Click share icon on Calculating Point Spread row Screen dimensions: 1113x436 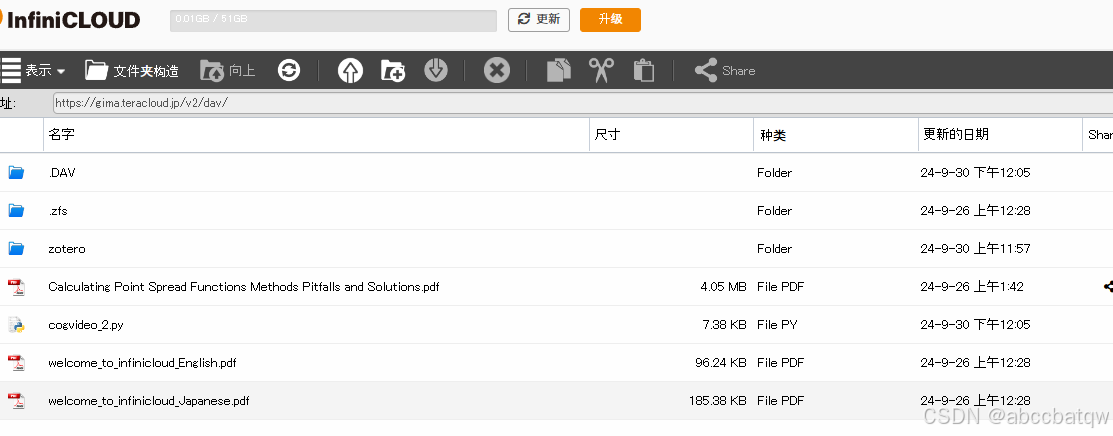[x=1108, y=287]
